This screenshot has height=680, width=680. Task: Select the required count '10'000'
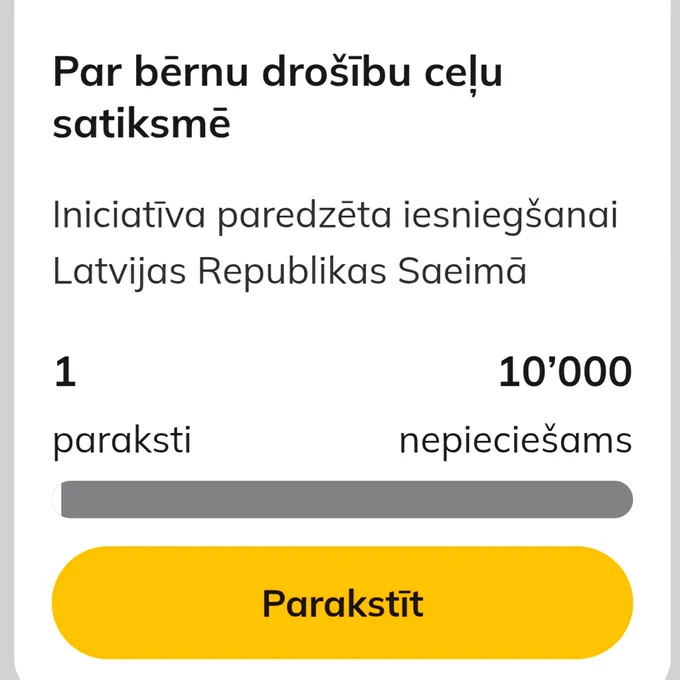click(565, 372)
